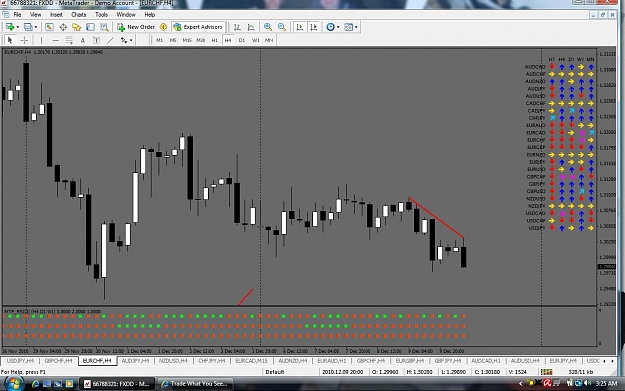Expand the Periods dropdown arrow
This screenshot has height=391, width=625.
[338, 27]
